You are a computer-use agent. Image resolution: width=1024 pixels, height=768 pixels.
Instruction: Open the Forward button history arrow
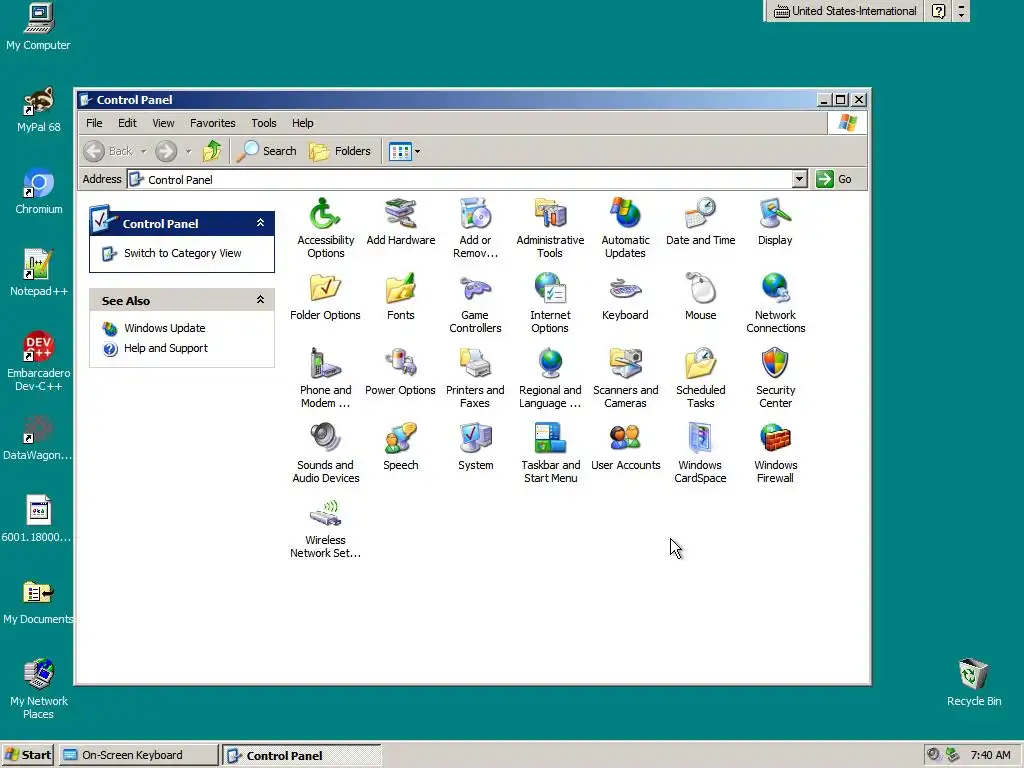[x=188, y=152]
